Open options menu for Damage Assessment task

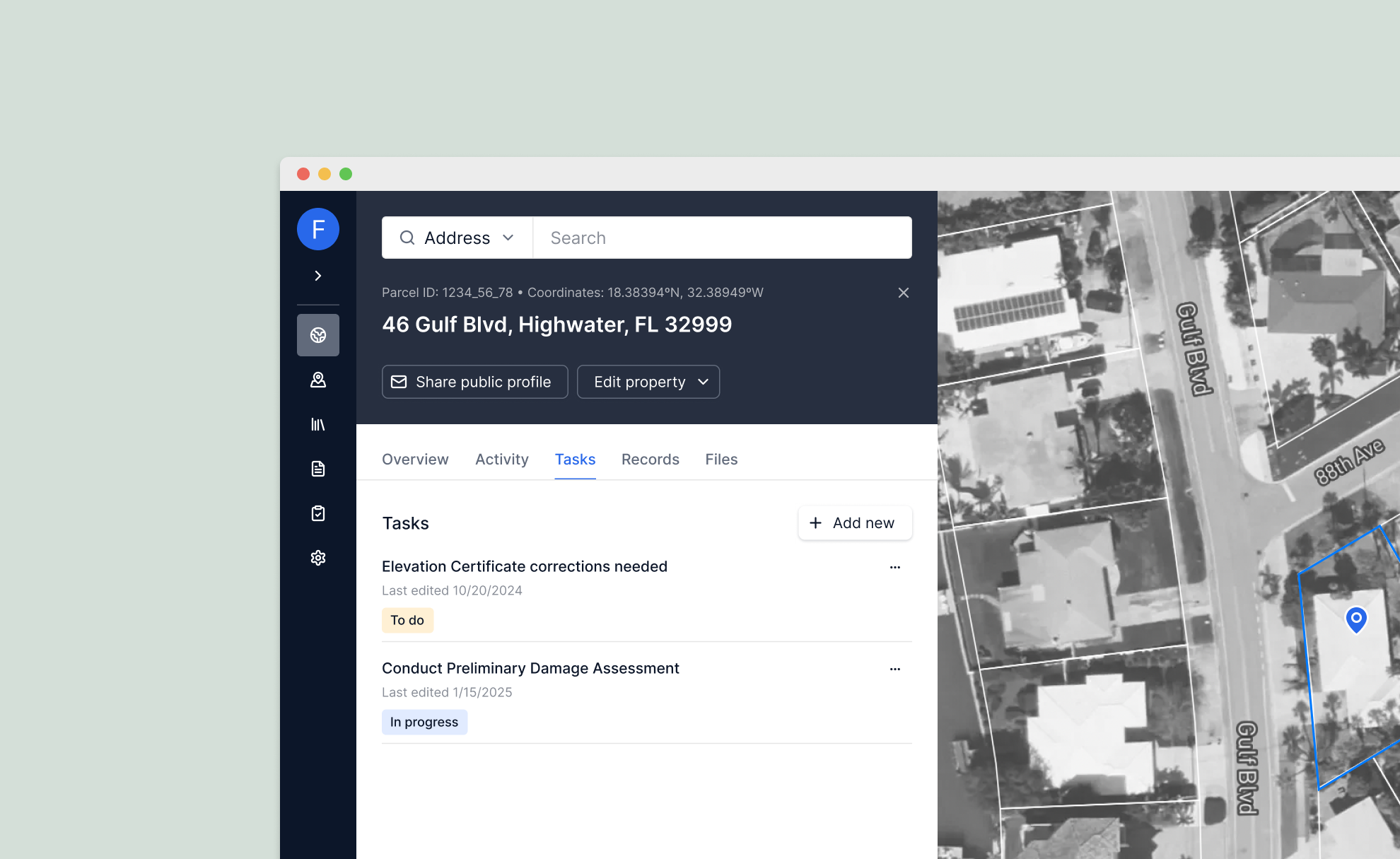tap(894, 669)
